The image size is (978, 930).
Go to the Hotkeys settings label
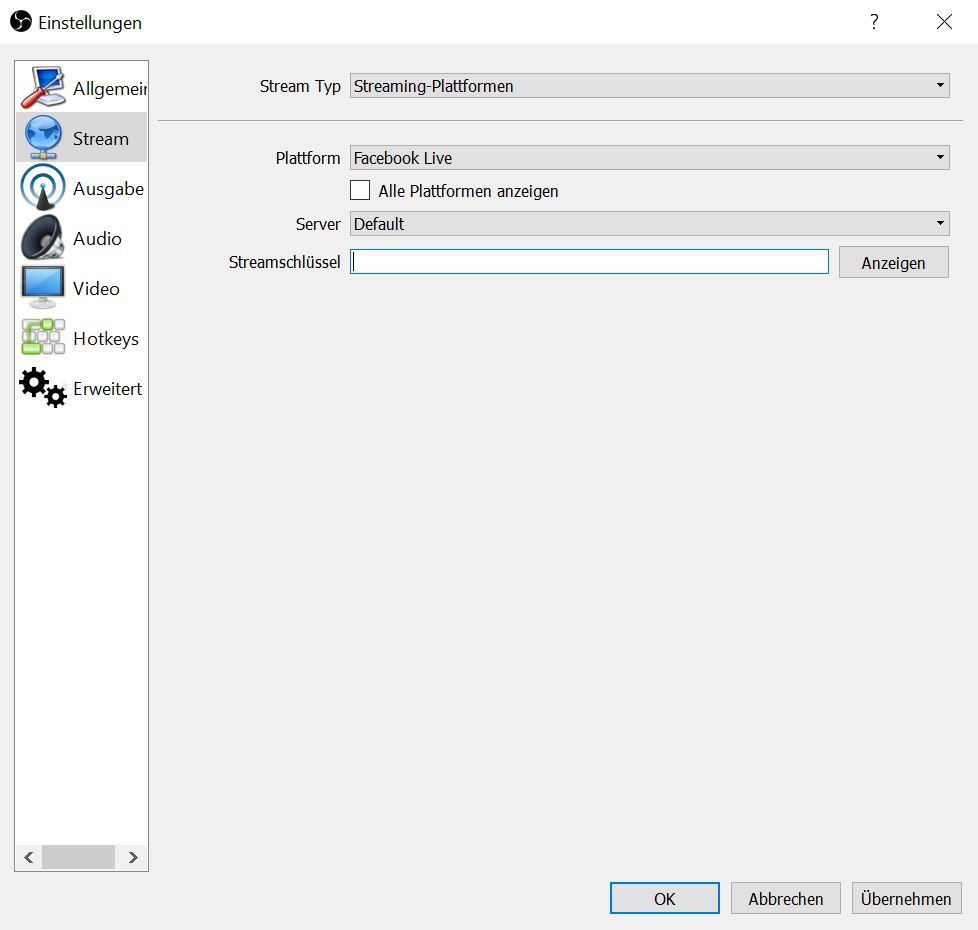tap(105, 339)
